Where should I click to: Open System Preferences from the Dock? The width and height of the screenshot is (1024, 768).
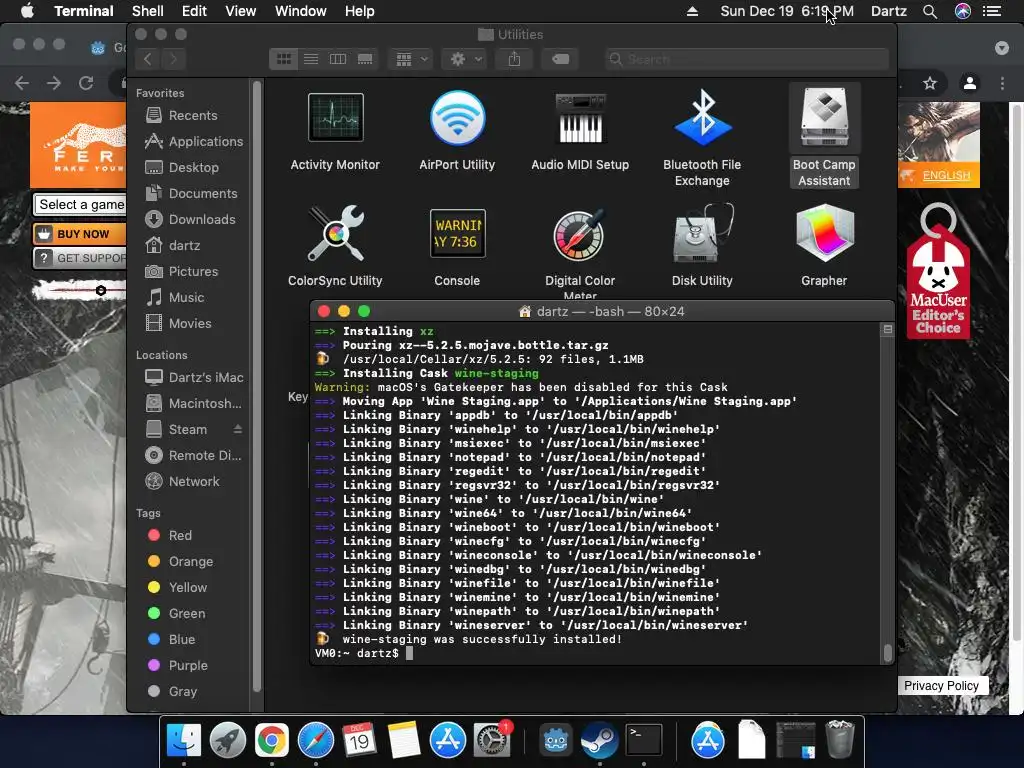(x=492, y=741)
